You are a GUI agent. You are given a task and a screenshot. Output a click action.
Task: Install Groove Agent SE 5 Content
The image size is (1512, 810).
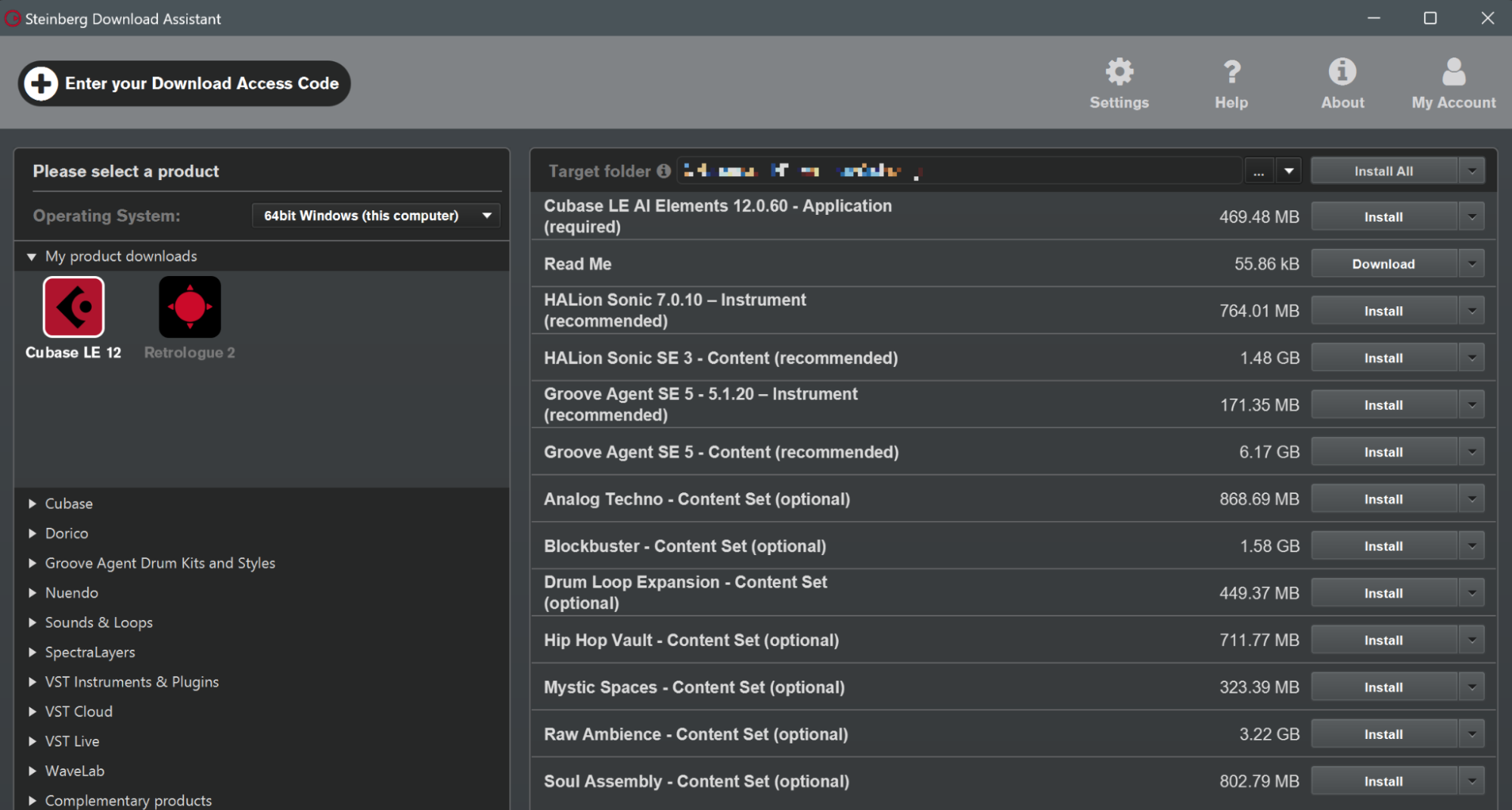1383,452
